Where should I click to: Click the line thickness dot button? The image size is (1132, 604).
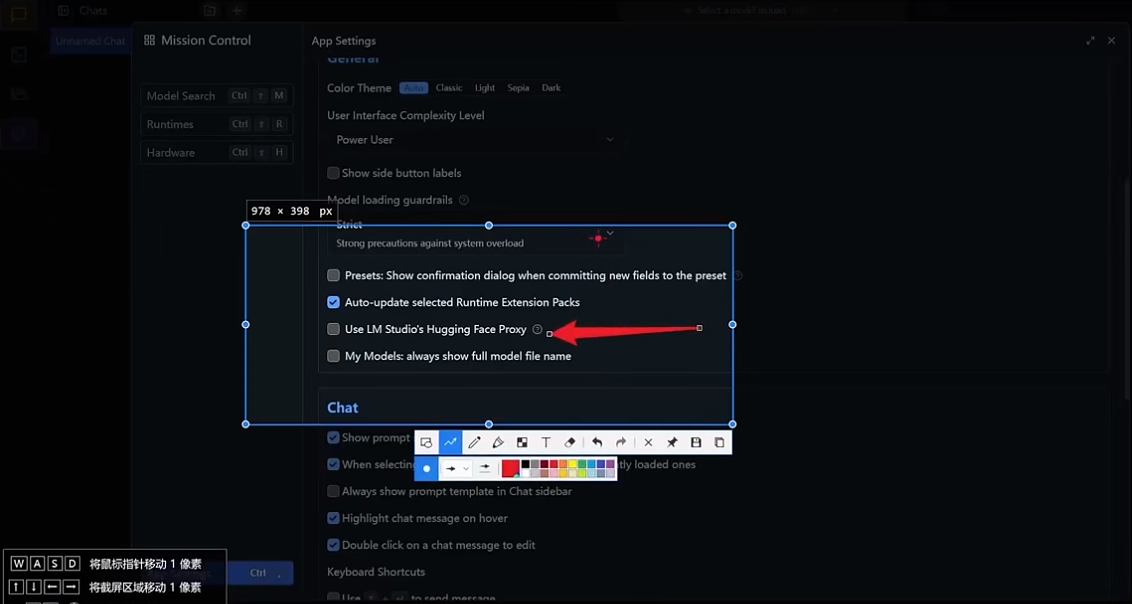[427, 468]
